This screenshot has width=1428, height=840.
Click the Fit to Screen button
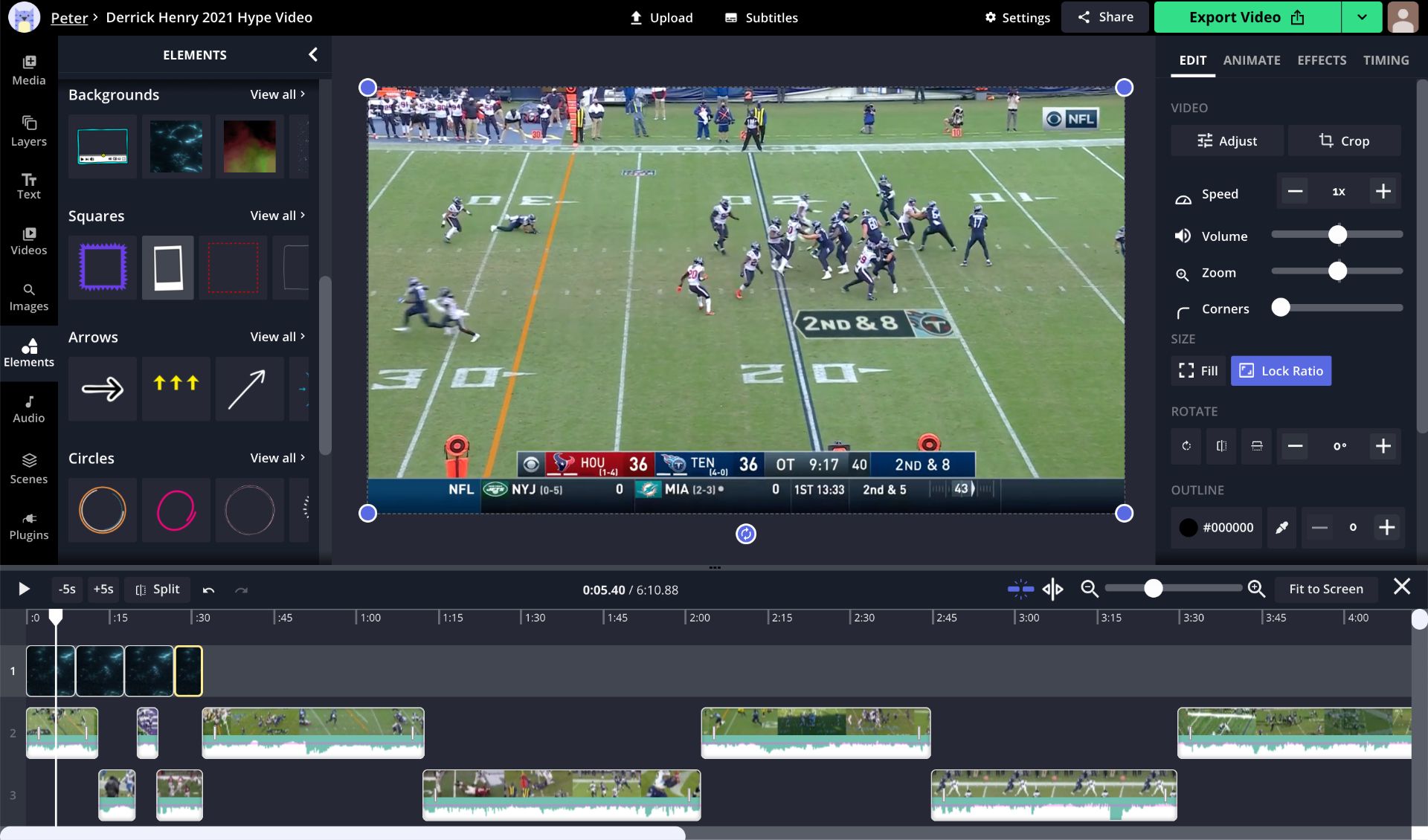click(1325, 589)
